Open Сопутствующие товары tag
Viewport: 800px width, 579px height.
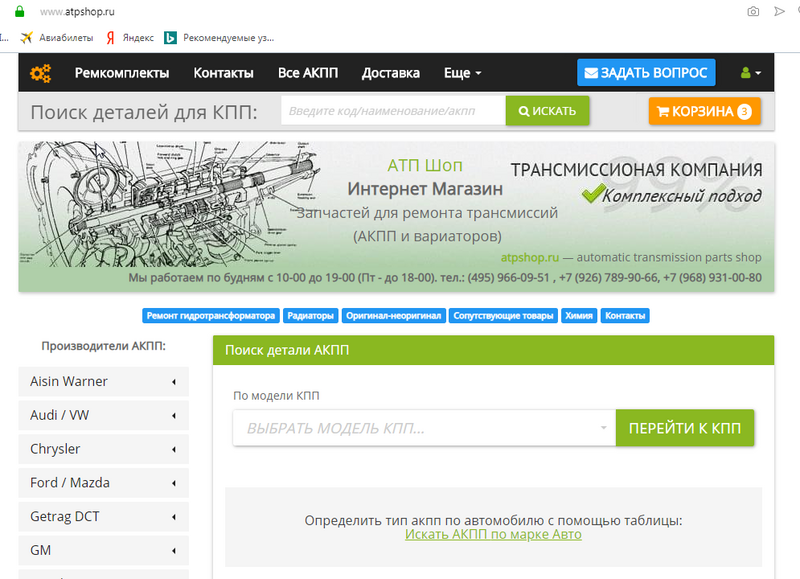(x=504, y=316)
